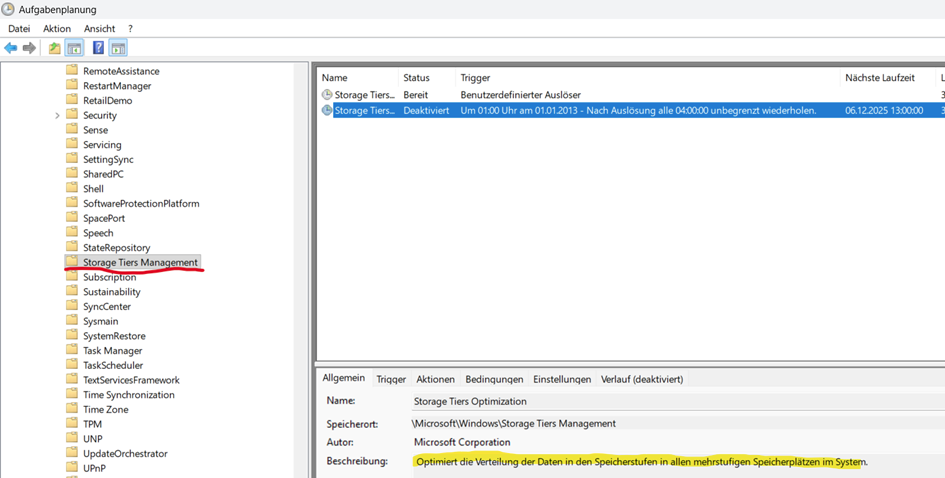This screenshot has height=478, width=945.
Task: Click the Security folder icon
Action: tap(72, 115)
